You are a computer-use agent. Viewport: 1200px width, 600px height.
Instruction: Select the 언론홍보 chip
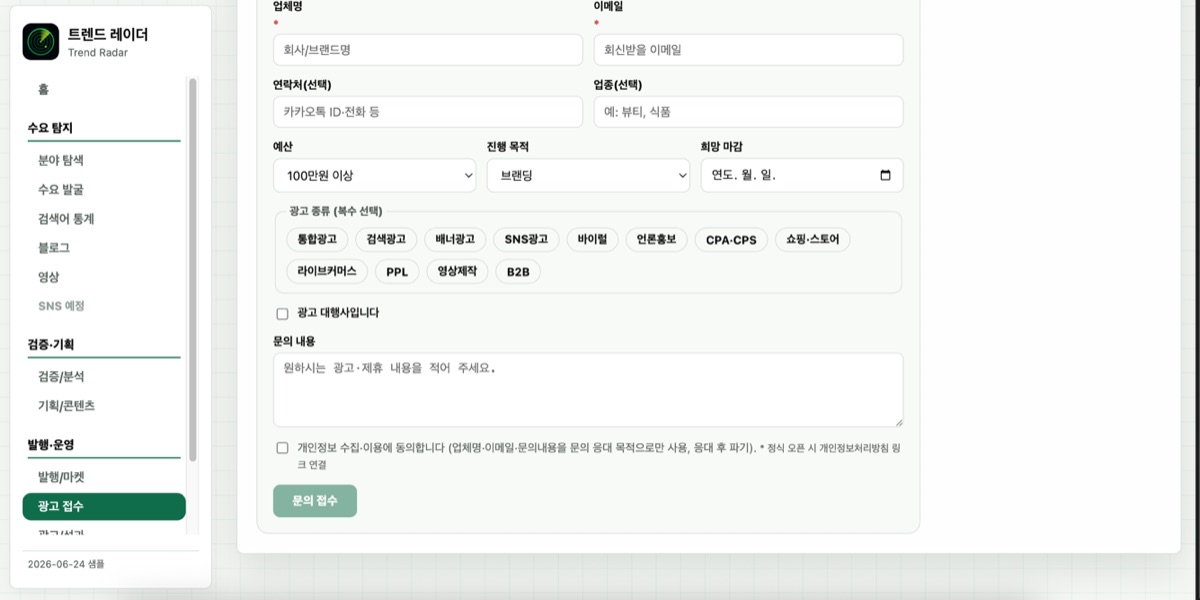[x=657, y=240]
